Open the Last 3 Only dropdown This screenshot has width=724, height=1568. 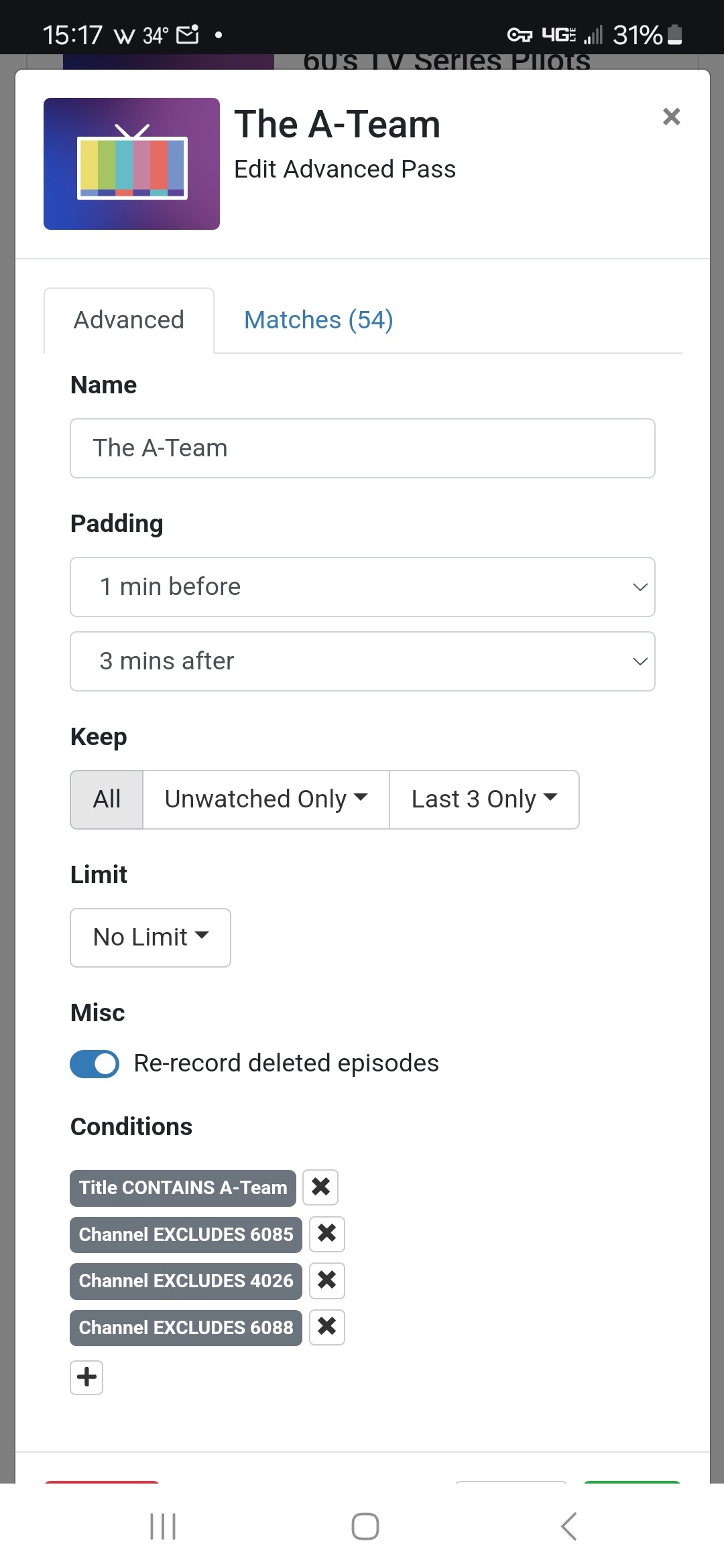click(x=484, y=799)
